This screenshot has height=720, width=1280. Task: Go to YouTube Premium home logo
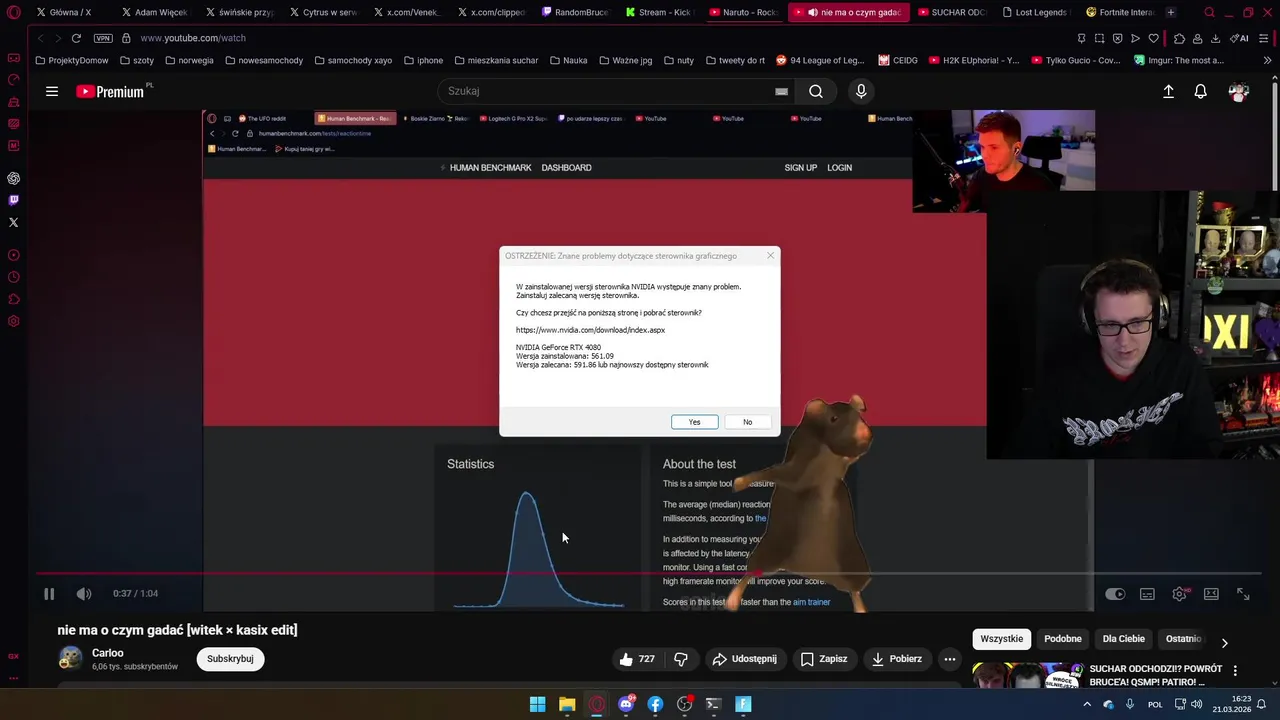pos(111,91)
